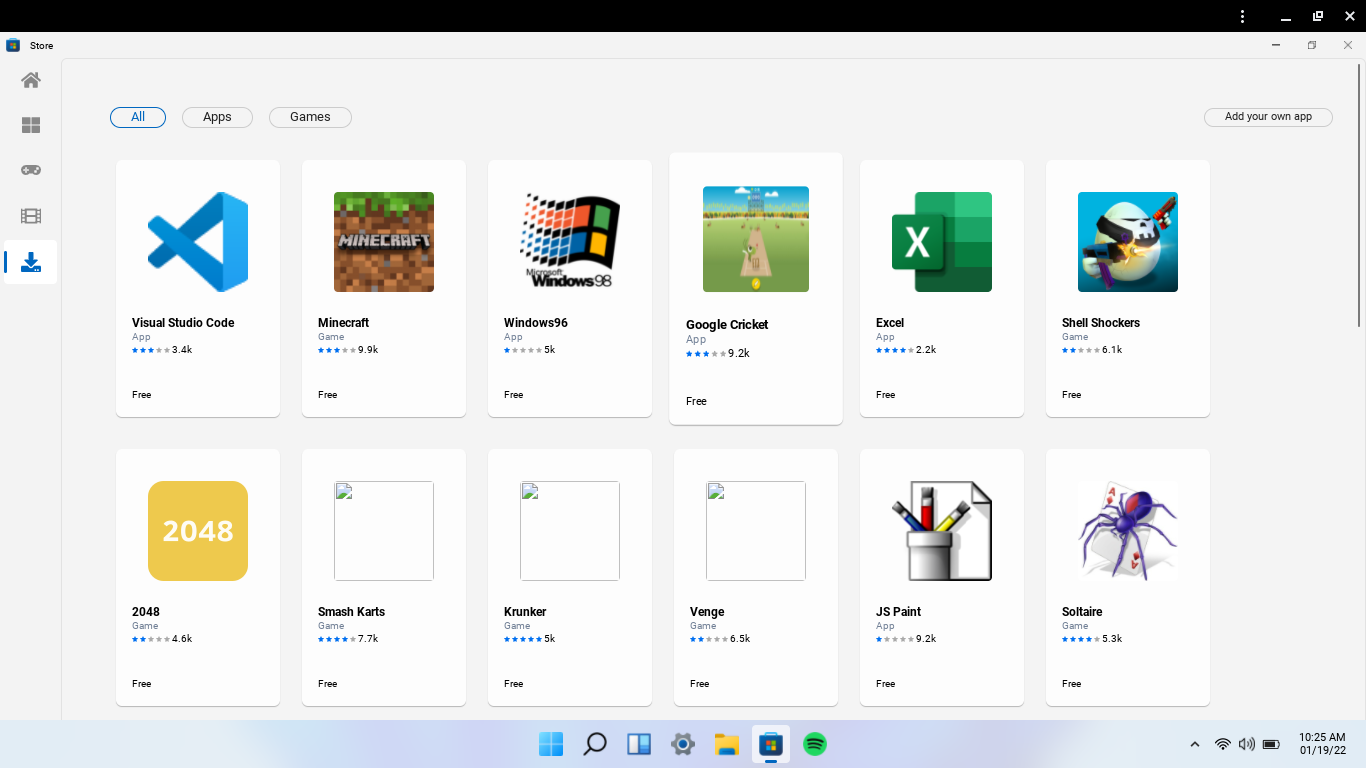Open the Visual Studio Code app listing

[197, 287]
